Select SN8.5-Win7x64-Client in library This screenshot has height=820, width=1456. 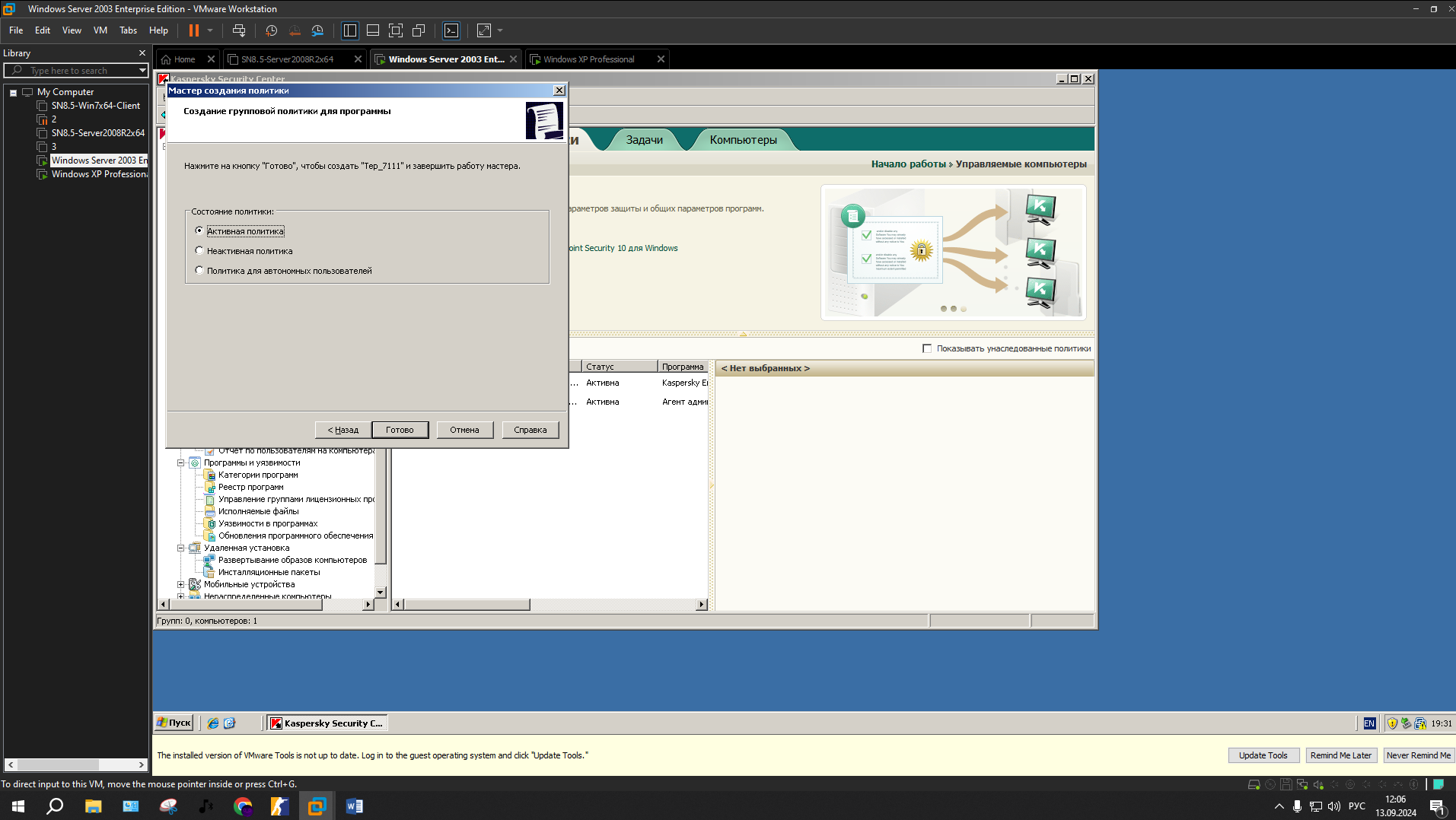point(95,106)
